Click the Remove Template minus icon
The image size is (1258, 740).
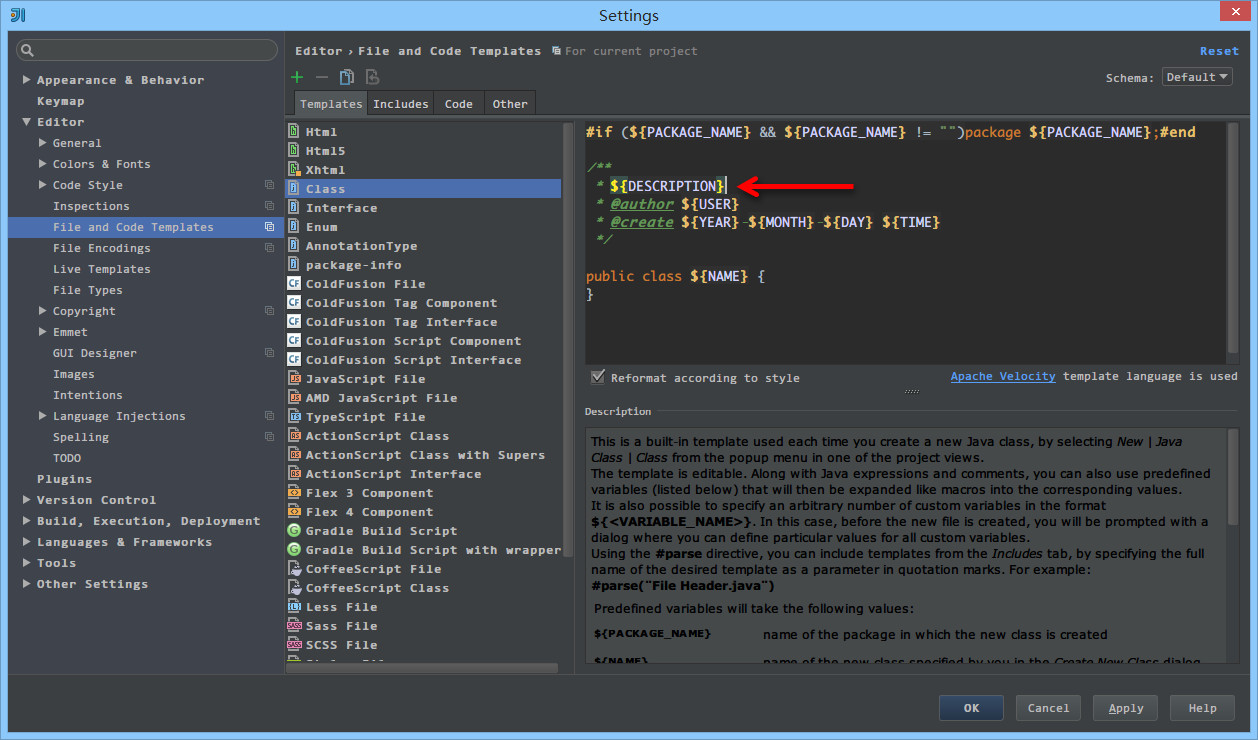(x=321, y=77)
